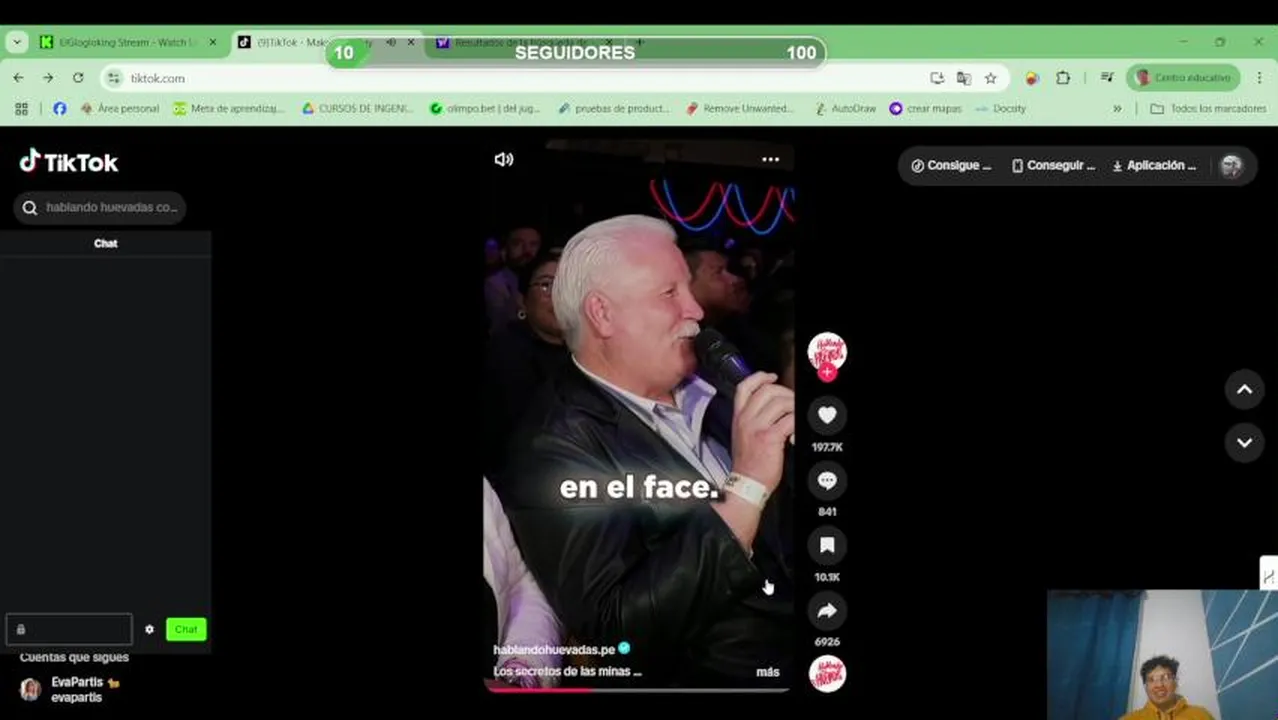Open chat settings gear icon
1278x720 pixels.
tap(149, 629)
